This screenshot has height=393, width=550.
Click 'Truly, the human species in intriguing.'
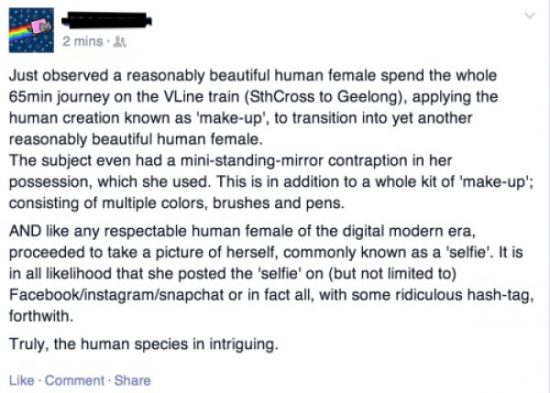[144, 344]
